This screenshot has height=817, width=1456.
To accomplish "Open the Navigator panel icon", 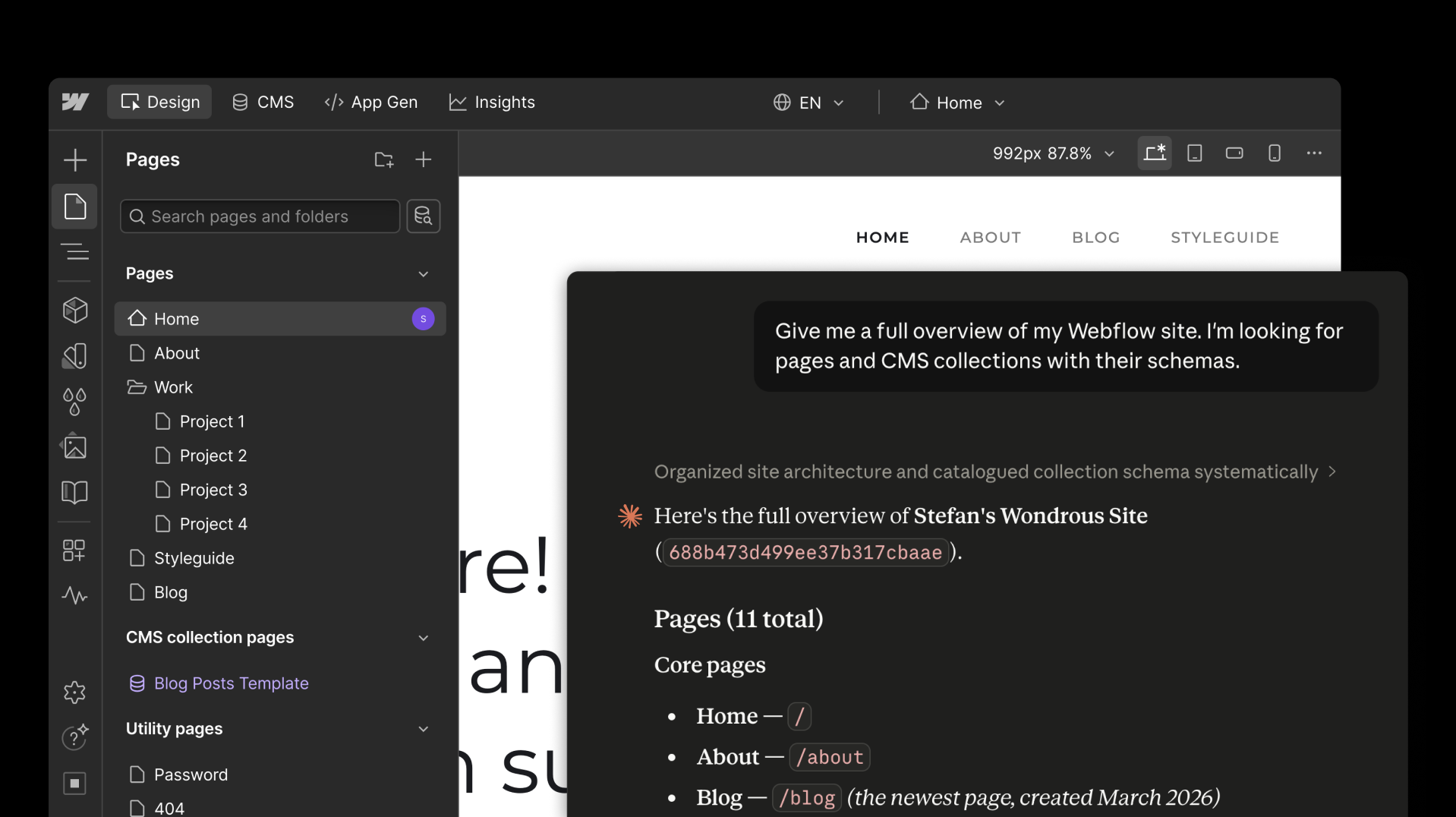I will (74, 251).
